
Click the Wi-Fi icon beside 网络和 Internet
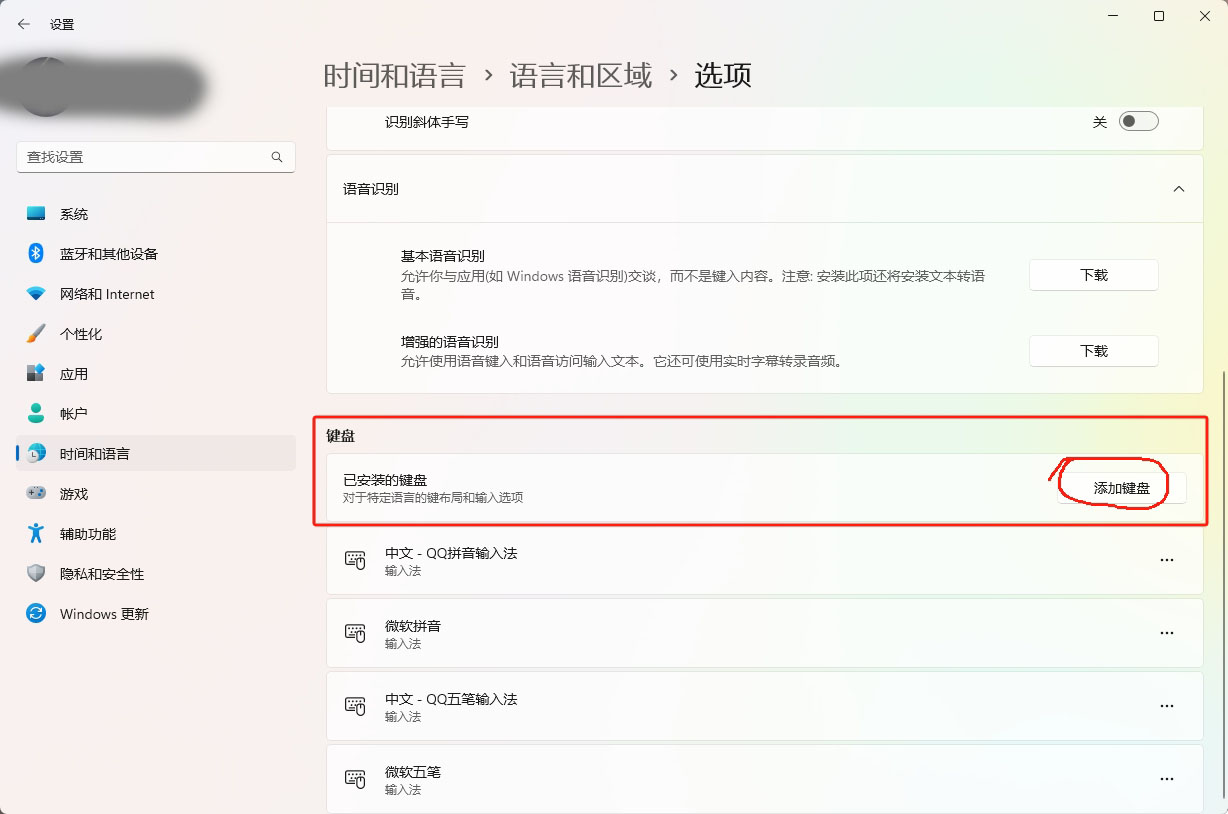[x=36, y=294]
